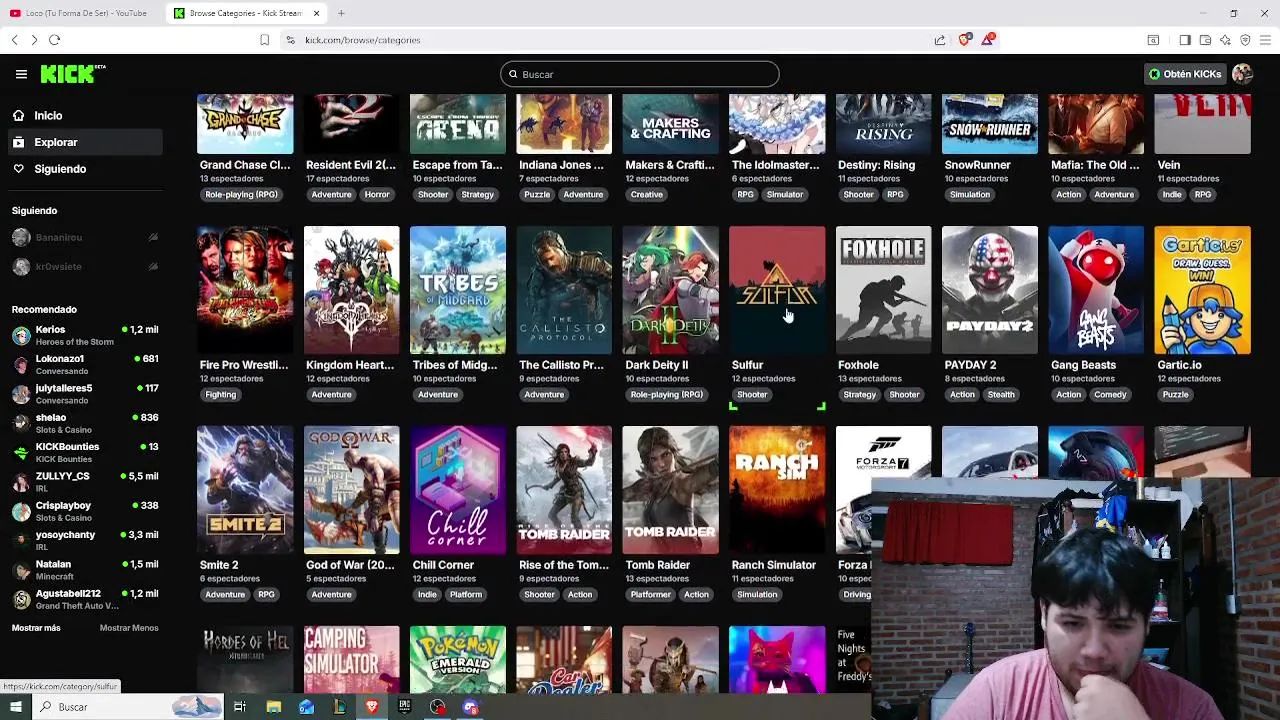Open Natalan recommended channel

(85, 570)
